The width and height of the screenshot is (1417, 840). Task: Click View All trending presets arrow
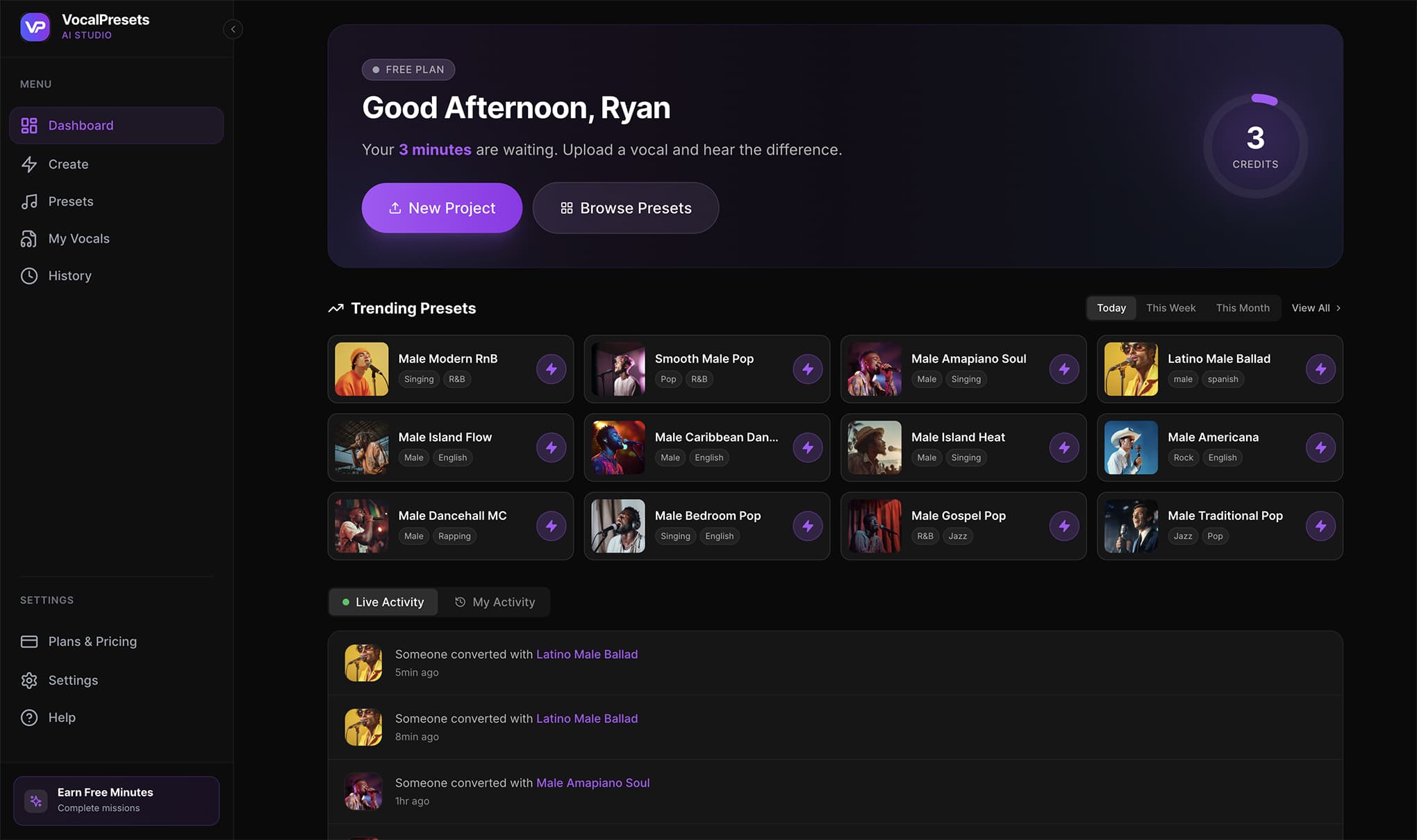(1316, 308)
